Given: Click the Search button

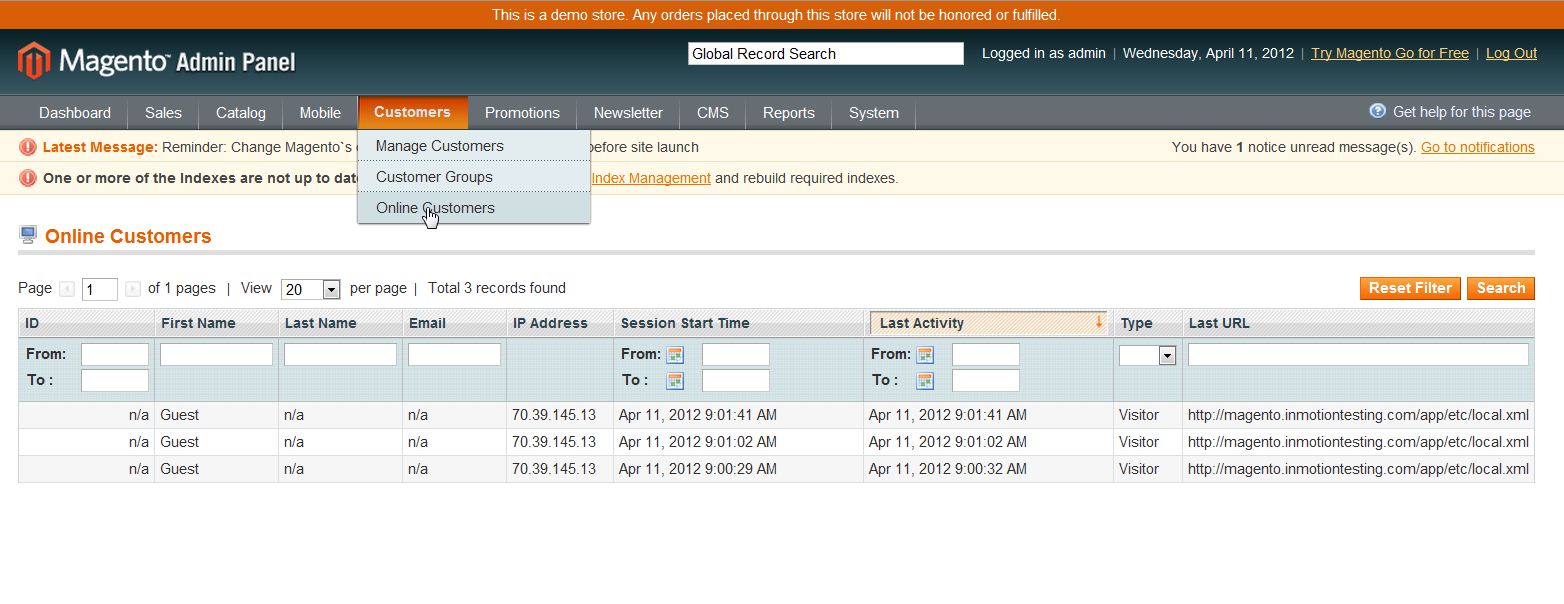Looking at the screenshot, I should (x=1501, y=288).
